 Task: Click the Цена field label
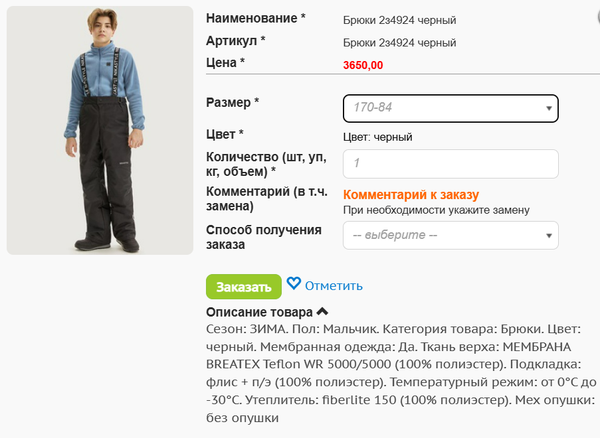coord(225,62)
